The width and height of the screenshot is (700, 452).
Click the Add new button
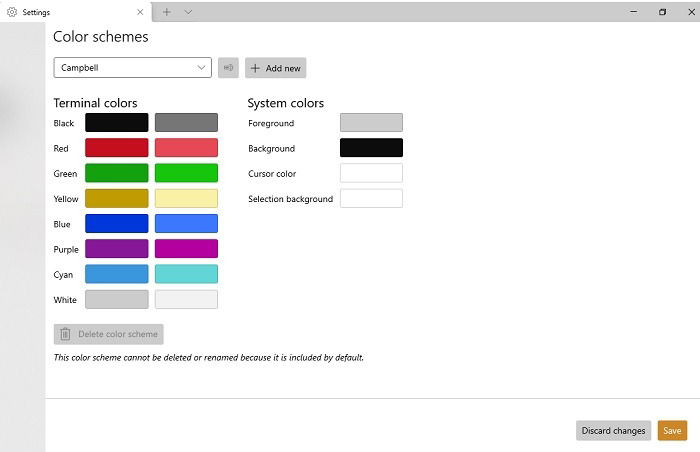tap(275, 68)
